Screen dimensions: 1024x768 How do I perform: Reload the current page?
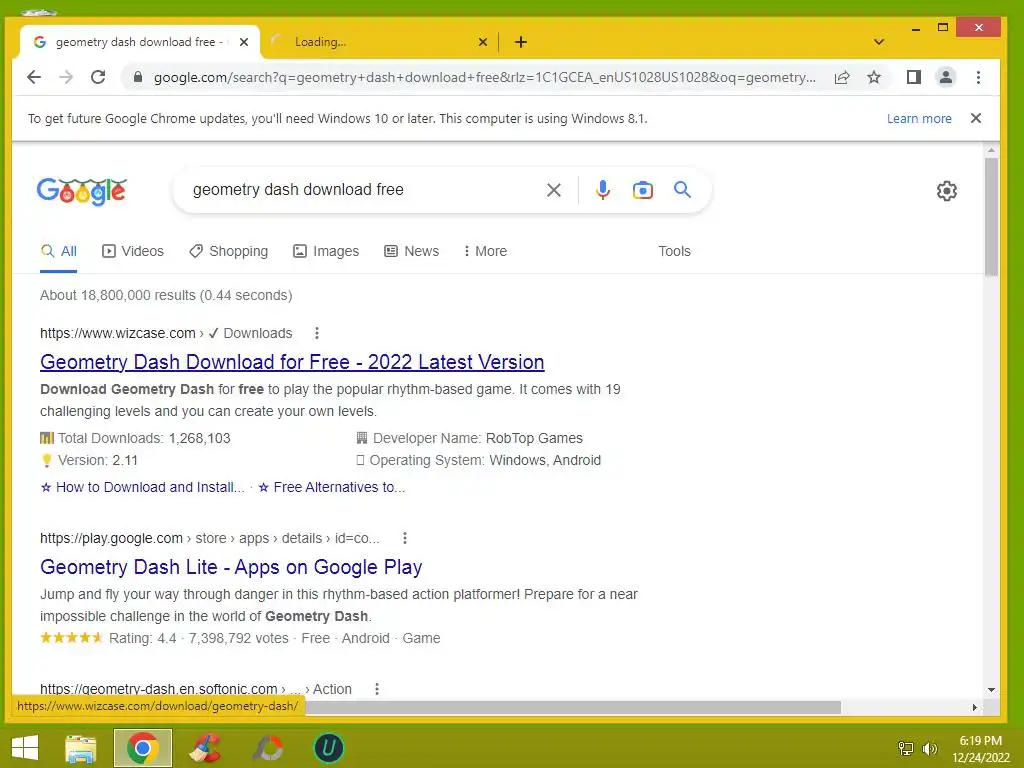click(98, 77)
